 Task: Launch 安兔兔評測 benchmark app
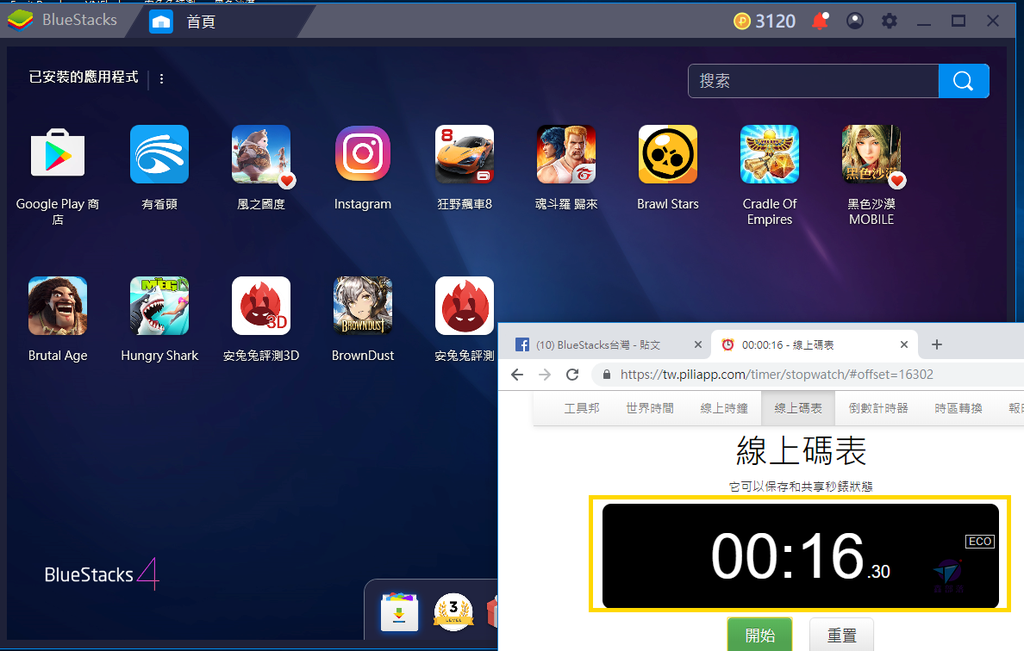(464, 306)
